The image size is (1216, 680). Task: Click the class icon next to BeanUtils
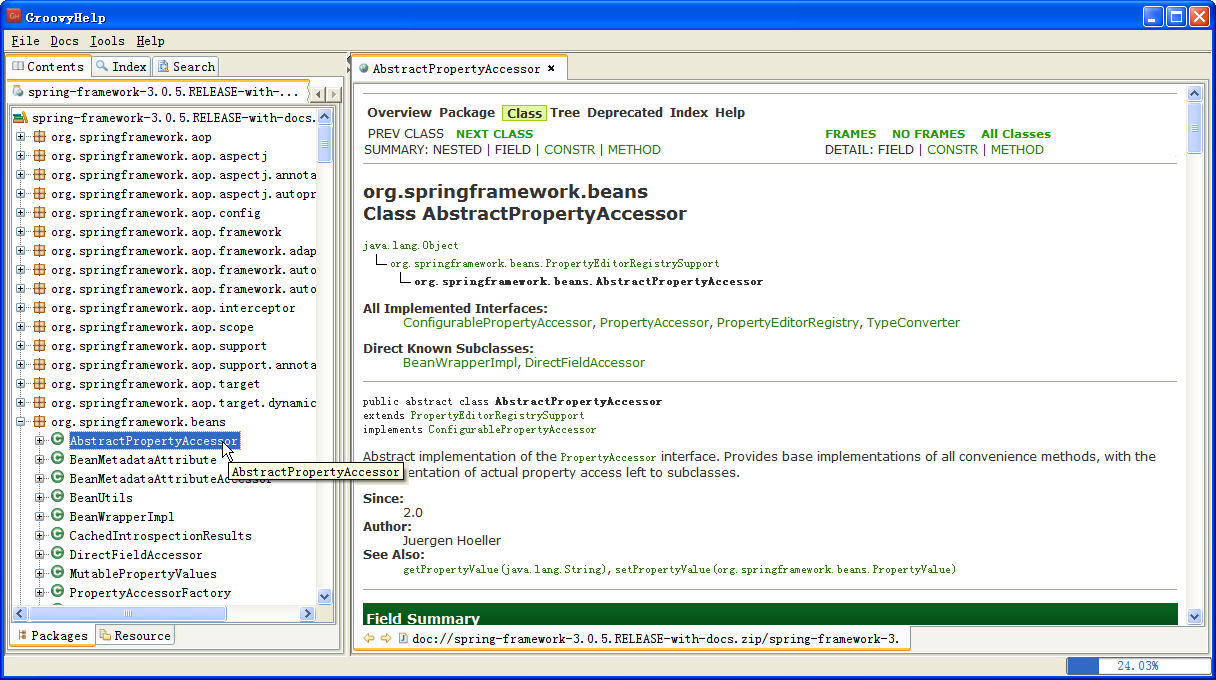click(58, 498)
